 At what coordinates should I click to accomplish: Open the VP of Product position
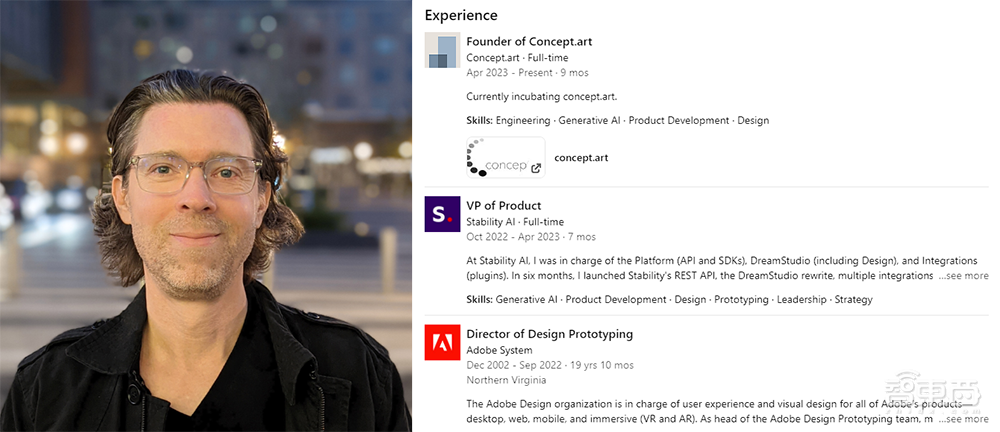pos(503,206)
